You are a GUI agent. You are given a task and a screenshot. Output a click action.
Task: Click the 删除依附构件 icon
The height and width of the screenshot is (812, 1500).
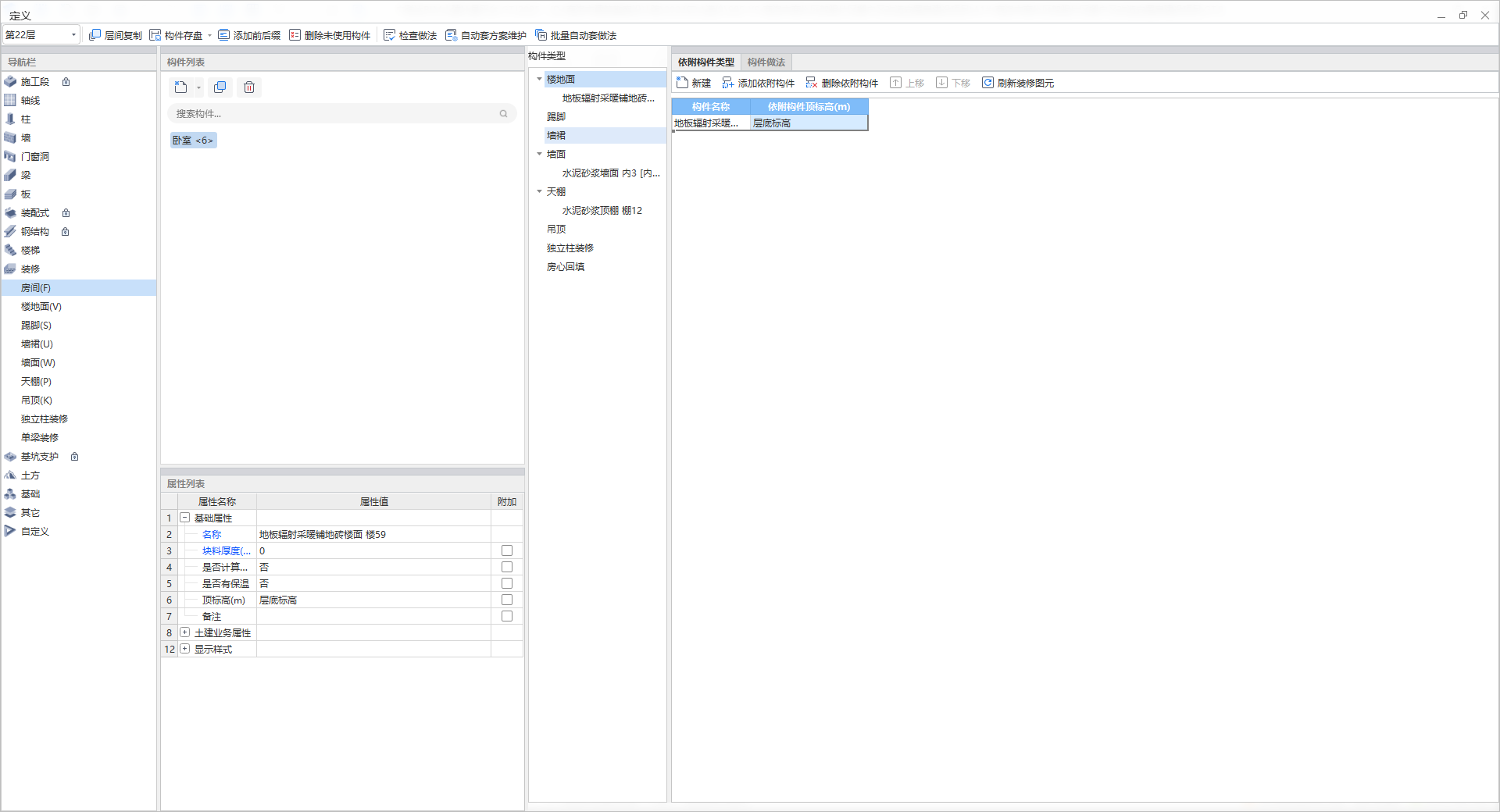812,83
